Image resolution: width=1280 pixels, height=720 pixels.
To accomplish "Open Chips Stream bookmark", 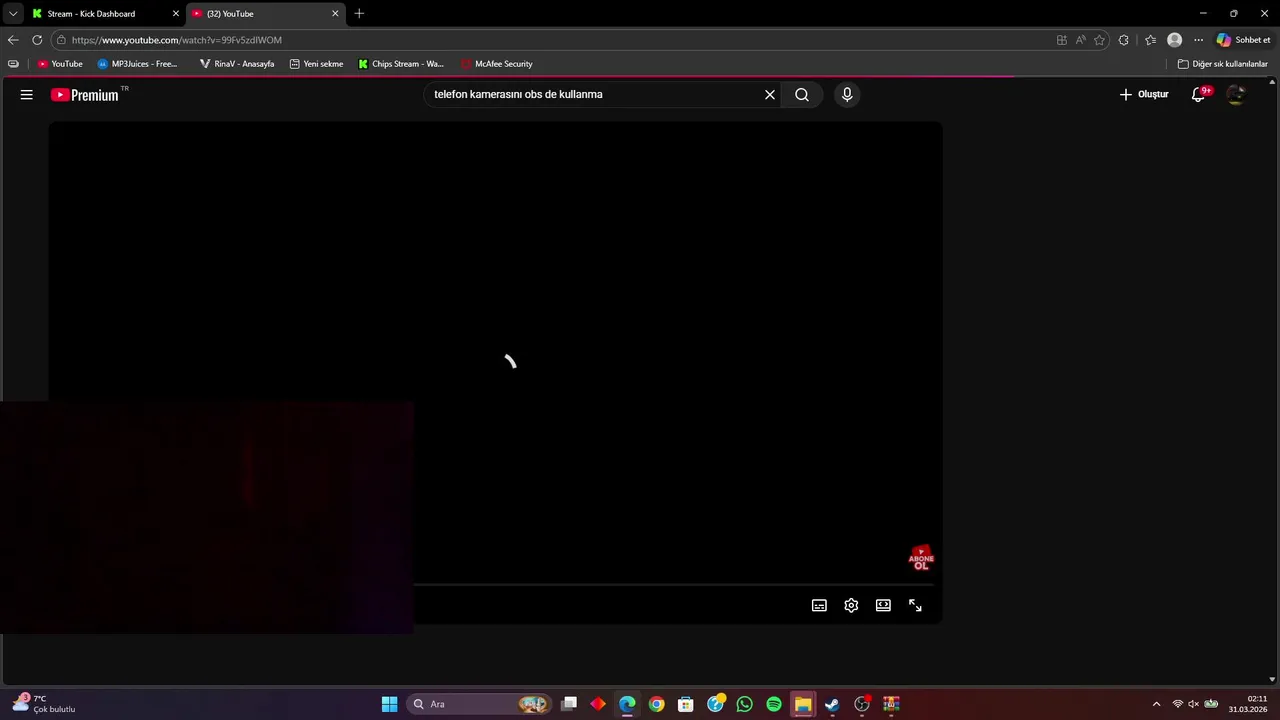I will pos(401,64).
